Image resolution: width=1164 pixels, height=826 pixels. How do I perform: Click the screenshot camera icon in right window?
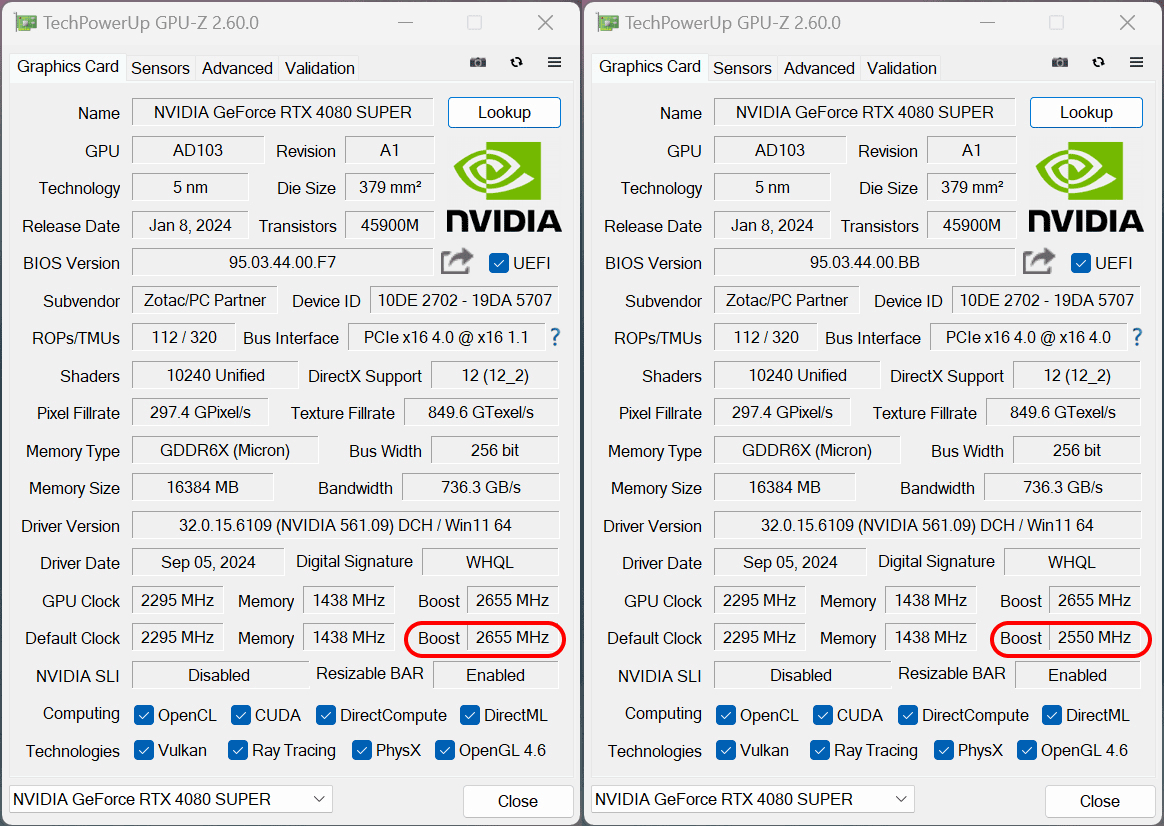pyautogui.click(x=1060, y=62)
